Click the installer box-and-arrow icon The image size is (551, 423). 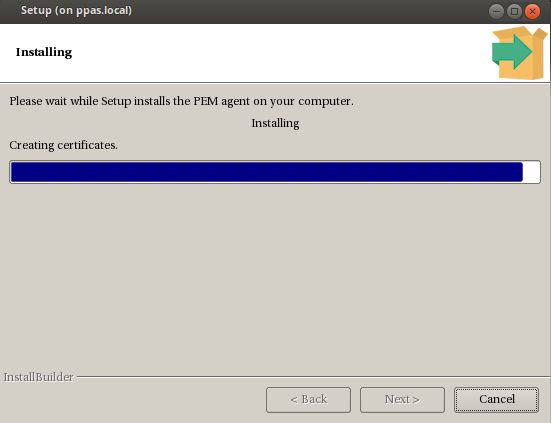pyautogui.click(x=520, y=53)
